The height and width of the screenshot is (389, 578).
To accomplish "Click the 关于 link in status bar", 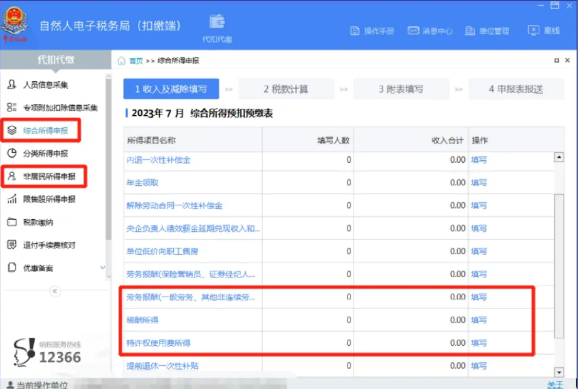I will click(x=555, y=385).
